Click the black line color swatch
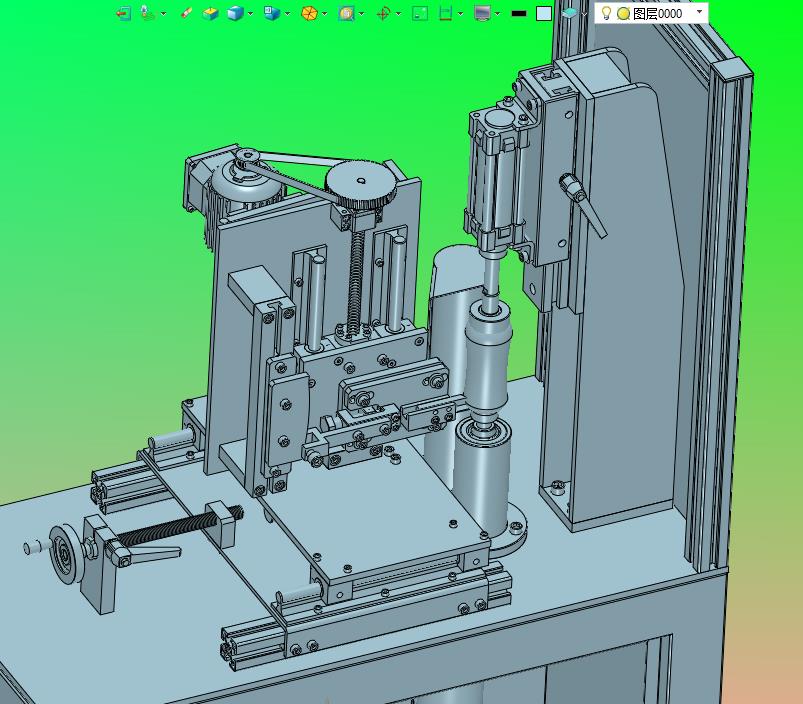803x704 pixels. pyautogui.click(x=519, y=14)
